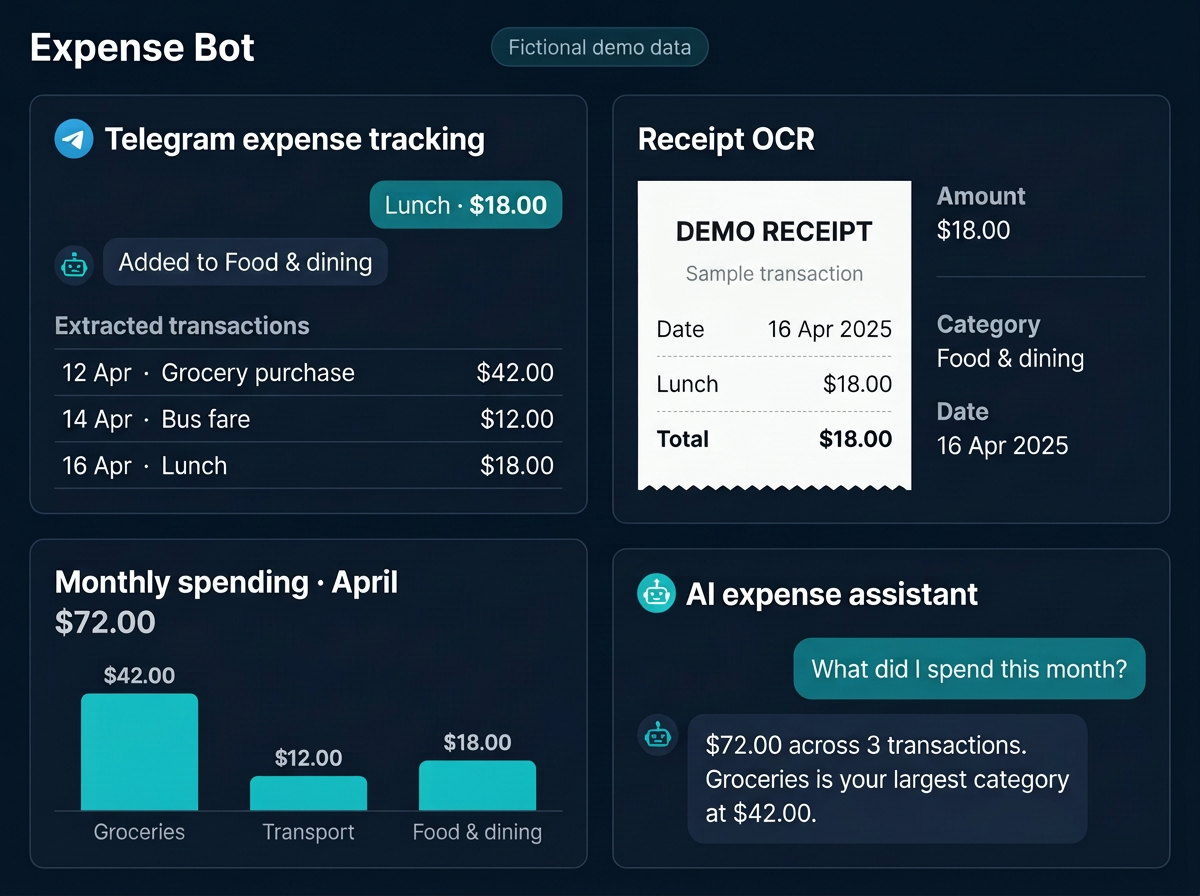1200x896 pixels.
Task: Click the $42.00 label above Groceries bar
Action: click(x=139, y=675)
